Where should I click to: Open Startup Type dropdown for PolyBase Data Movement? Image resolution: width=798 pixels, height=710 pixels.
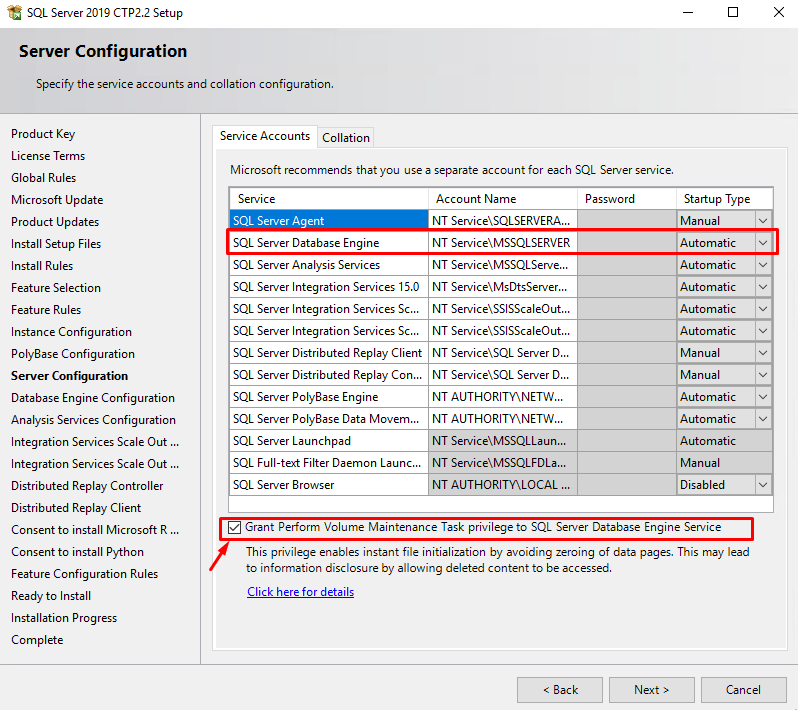(762, 419)
